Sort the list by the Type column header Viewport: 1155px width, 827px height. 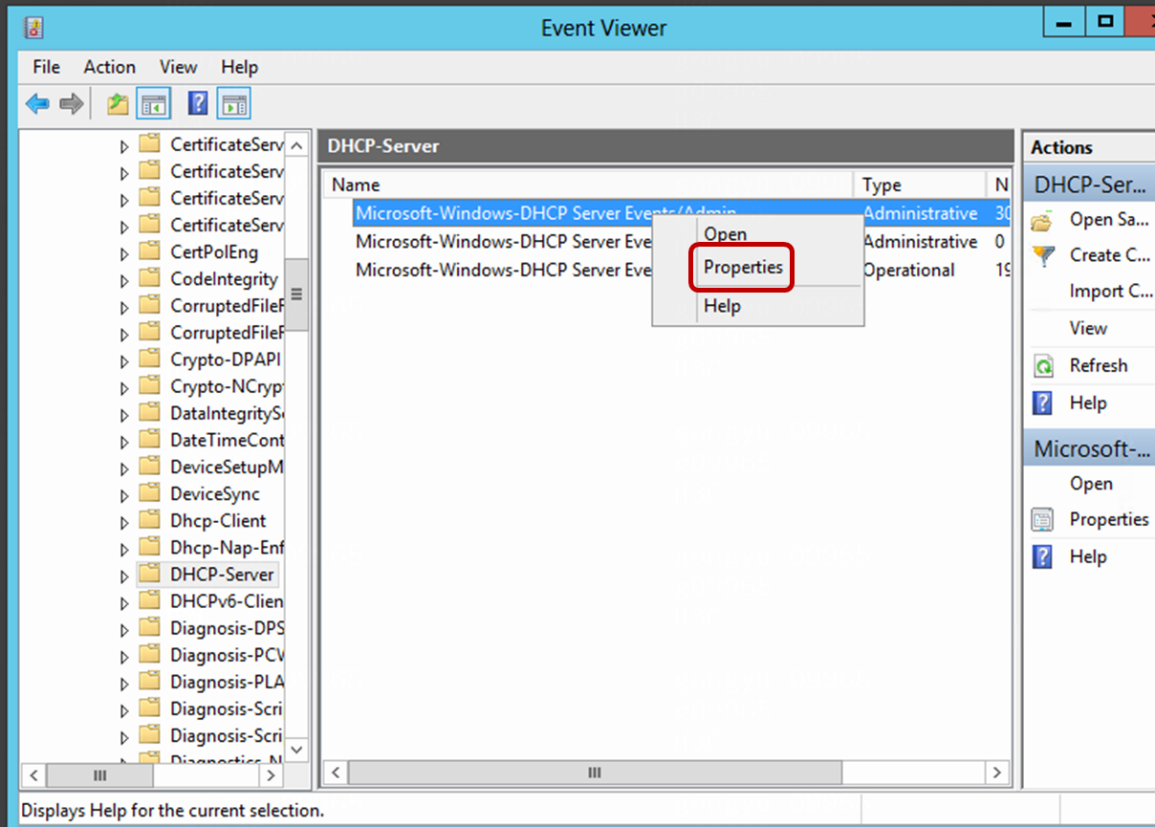(x=919, y=185)
